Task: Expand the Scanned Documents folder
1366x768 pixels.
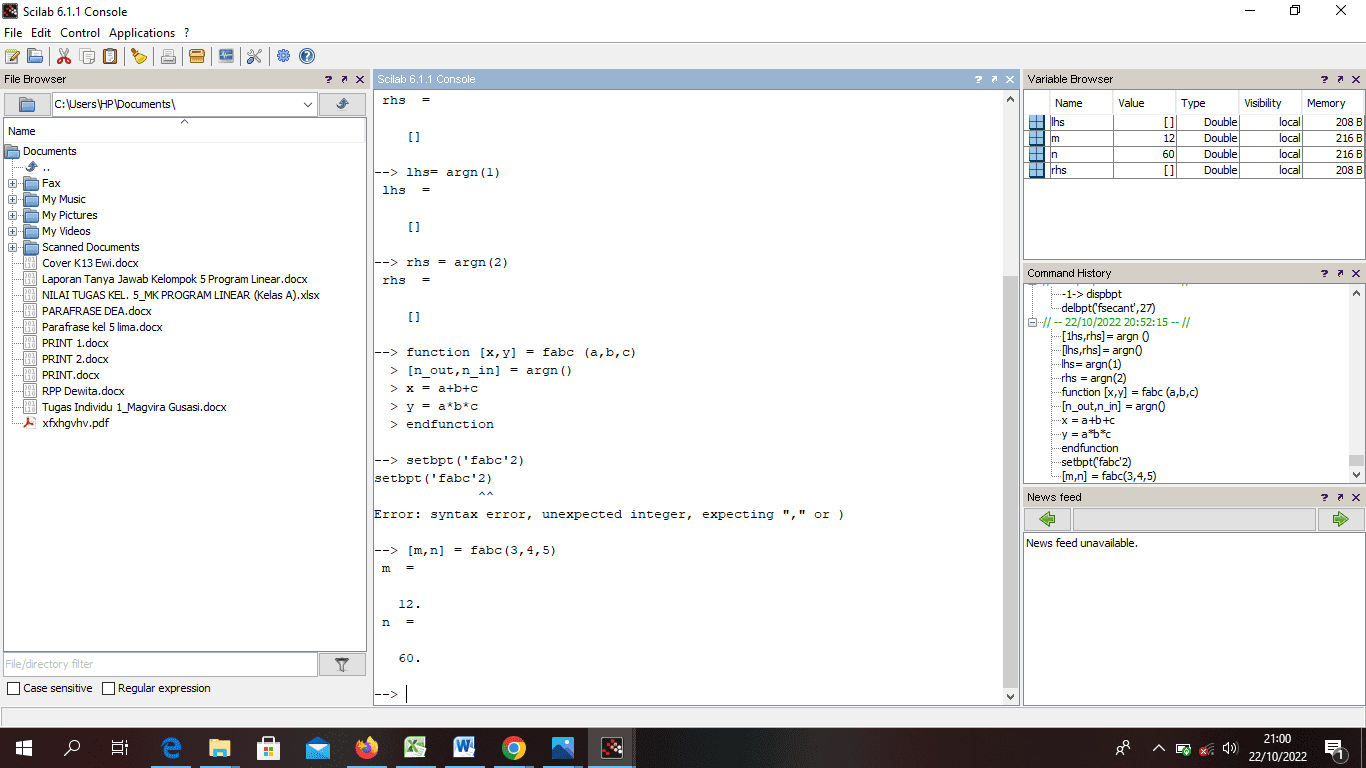Action: coord(12,247)
